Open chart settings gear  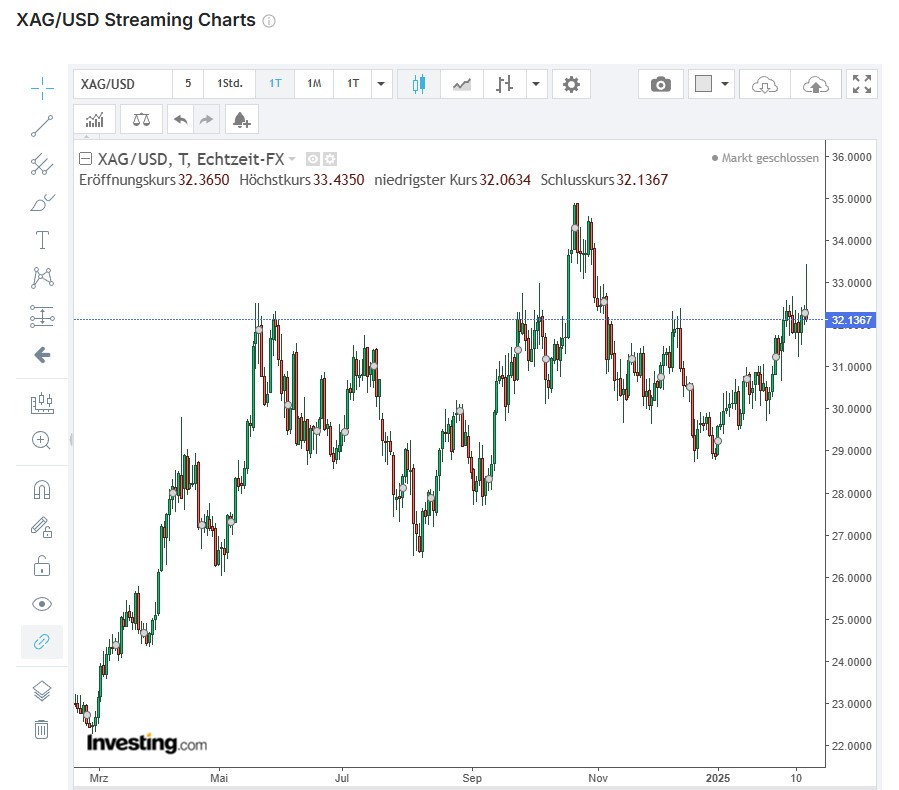(x=571, y=84)
